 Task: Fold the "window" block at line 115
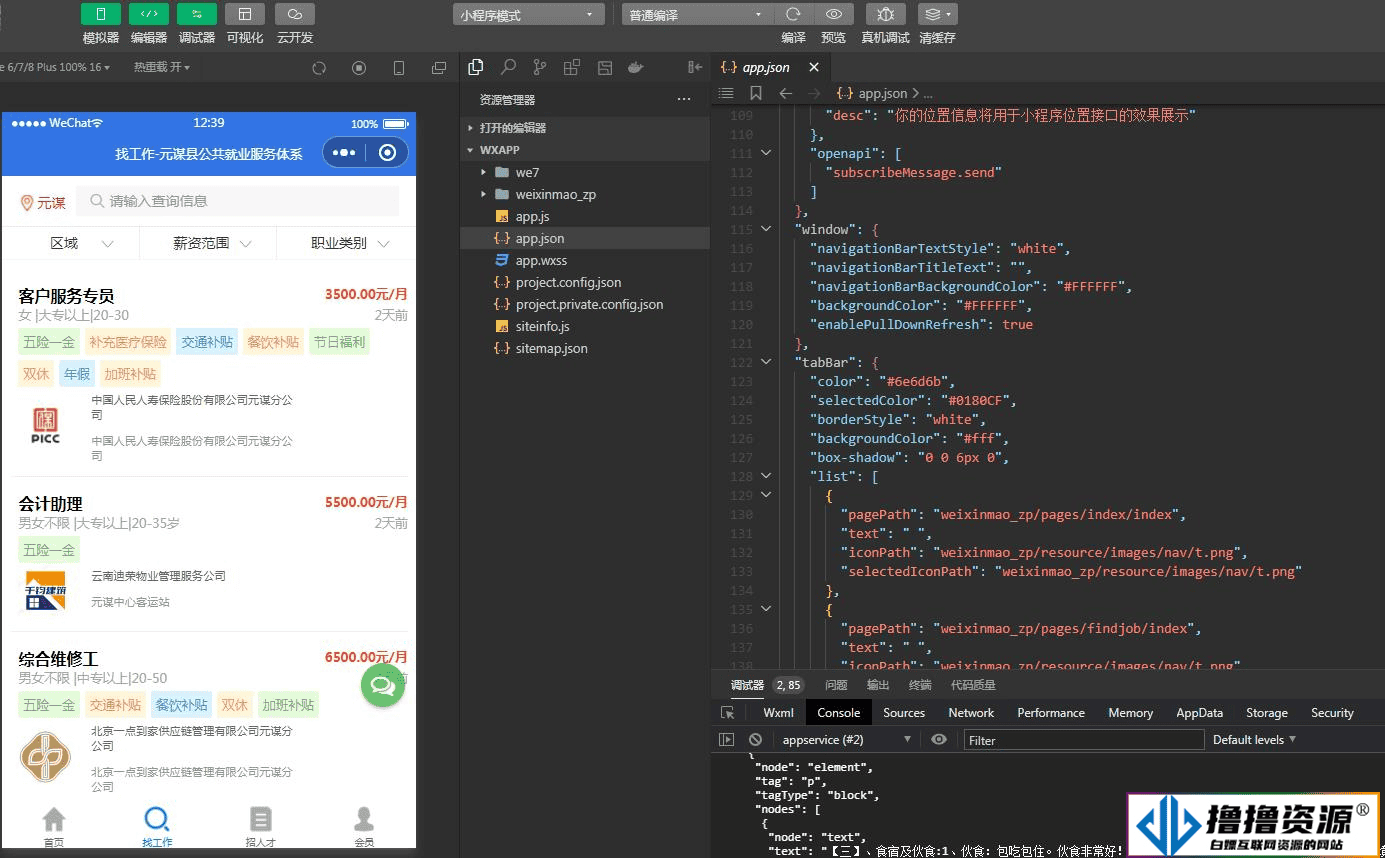766,229
